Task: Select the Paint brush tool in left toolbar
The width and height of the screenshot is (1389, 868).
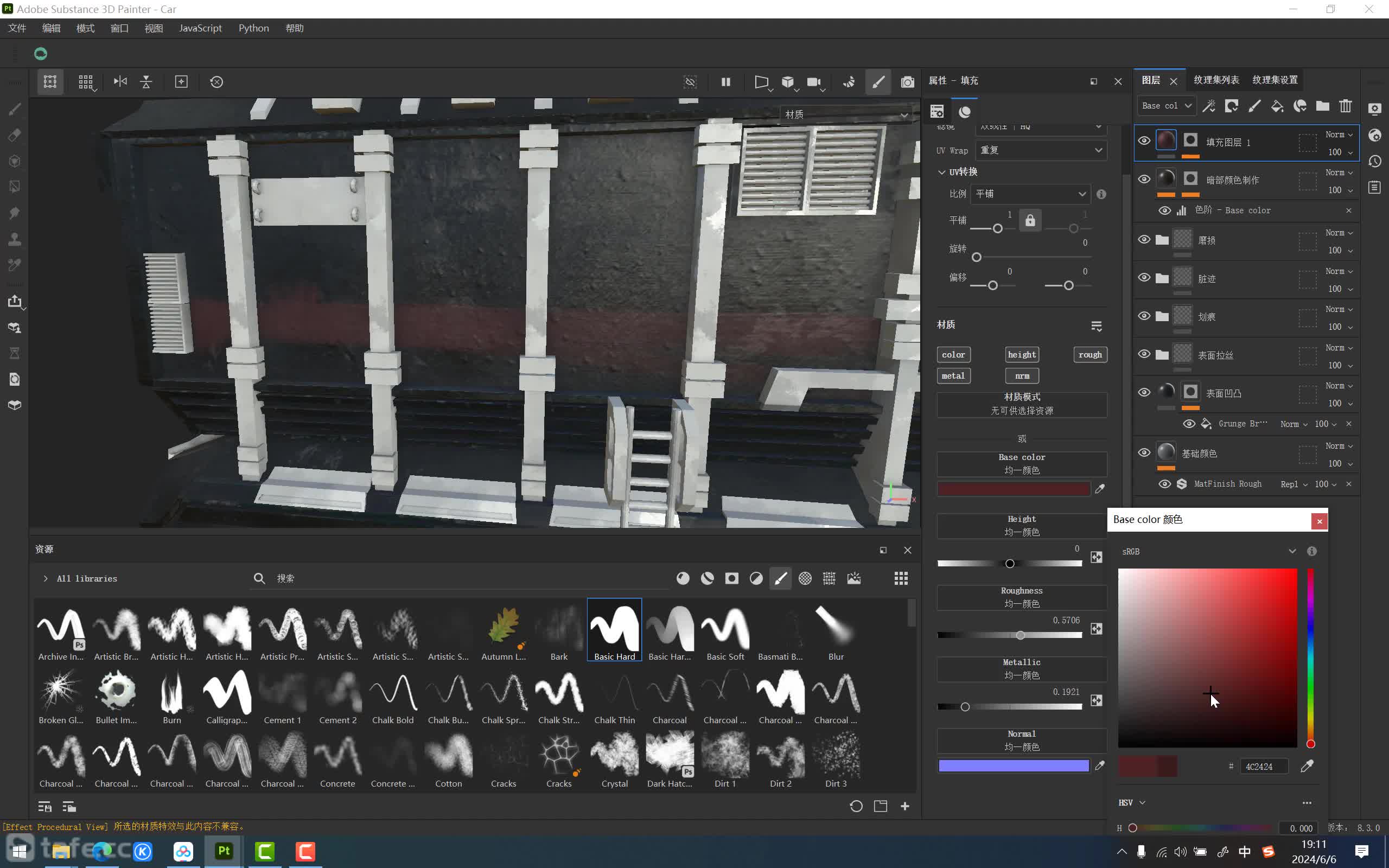Action: 15,109
